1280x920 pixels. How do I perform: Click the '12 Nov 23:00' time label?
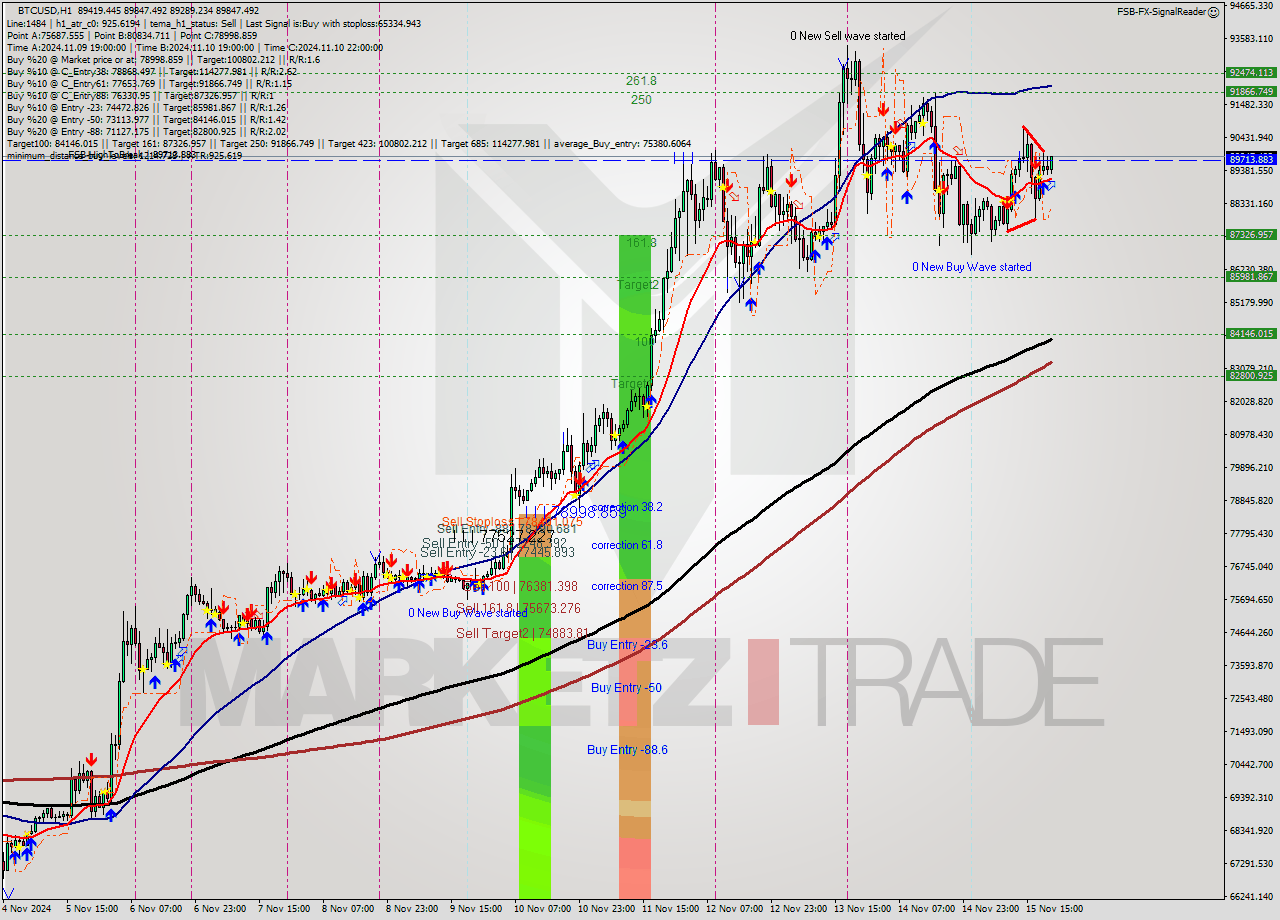(x=799, y=909)
